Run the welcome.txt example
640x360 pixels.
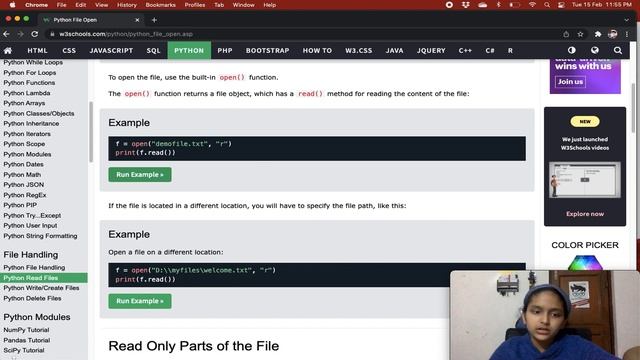click(x=140, y=301)
